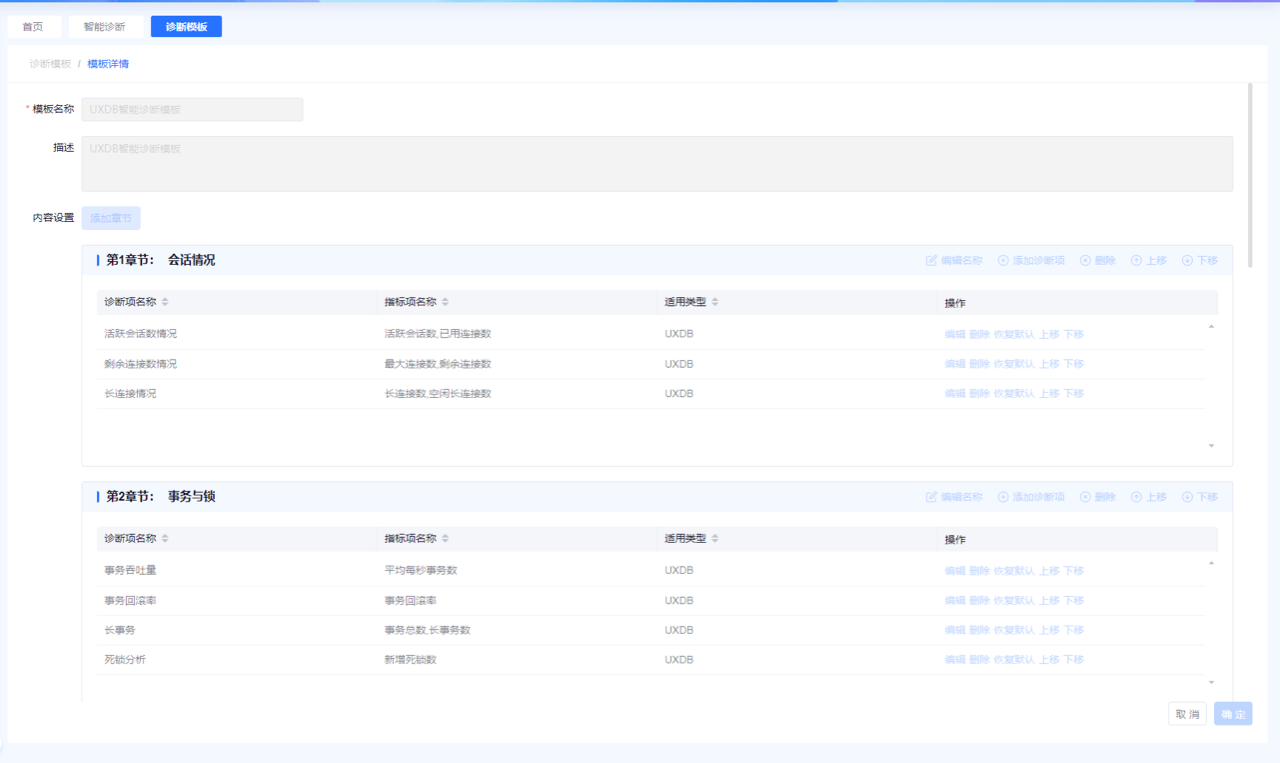
Task: Click add diagnostic item icon in chapter 2
Action: [x=1003, y=497]
